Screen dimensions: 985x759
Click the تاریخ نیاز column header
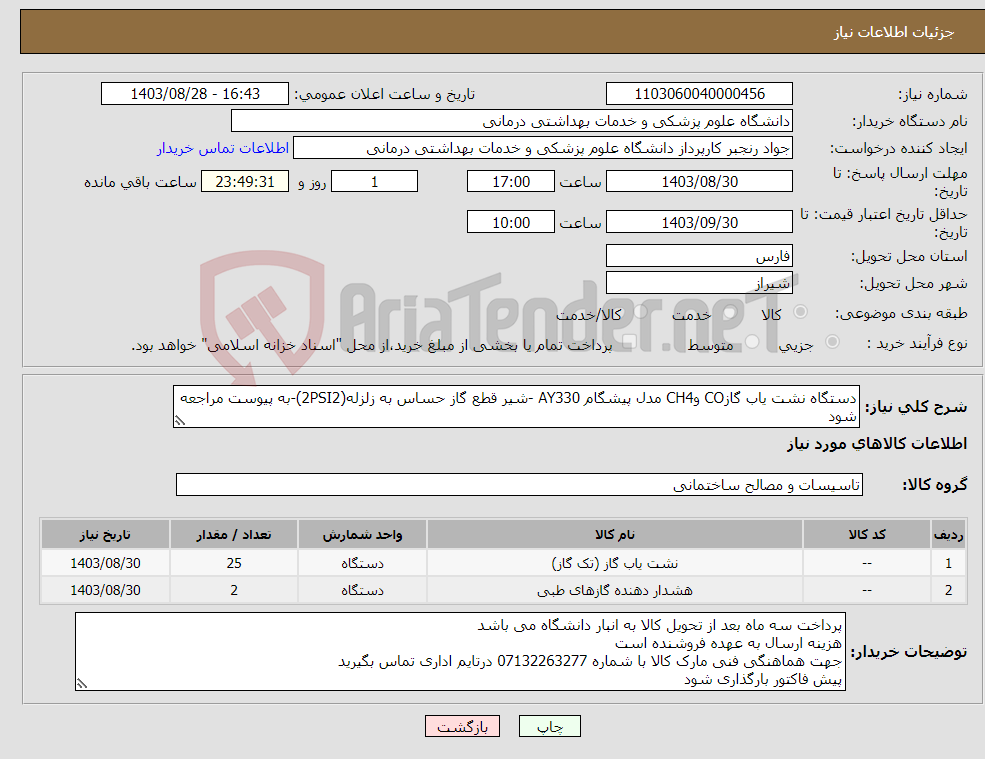tap(105, 535)
